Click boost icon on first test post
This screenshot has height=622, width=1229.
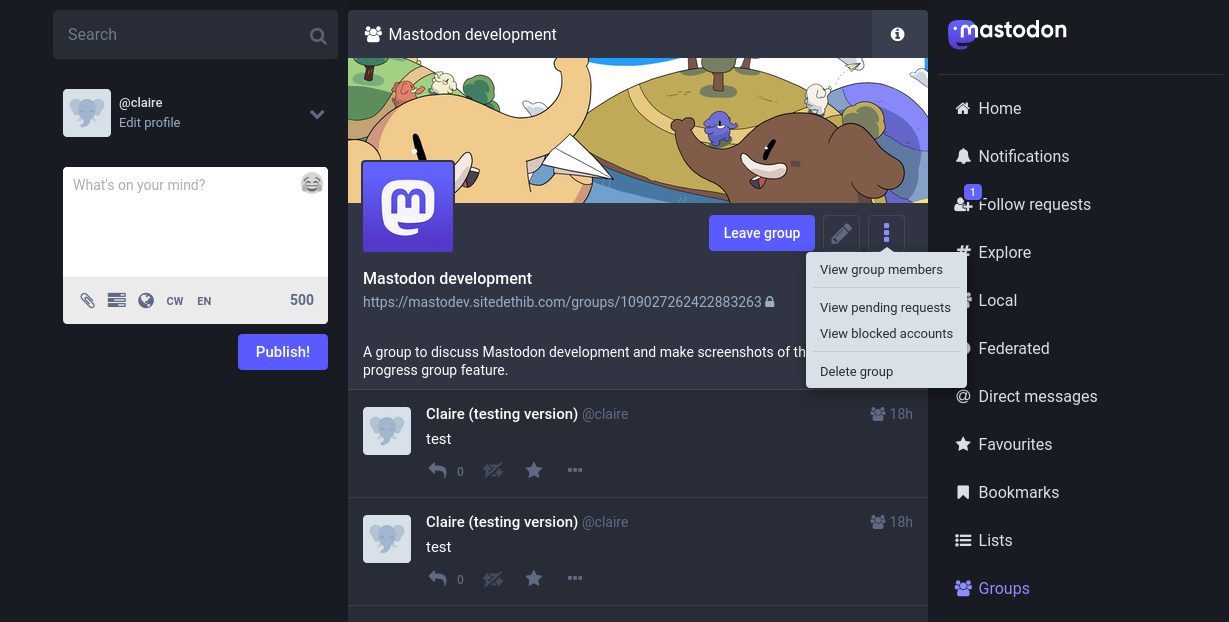[492, 470]
